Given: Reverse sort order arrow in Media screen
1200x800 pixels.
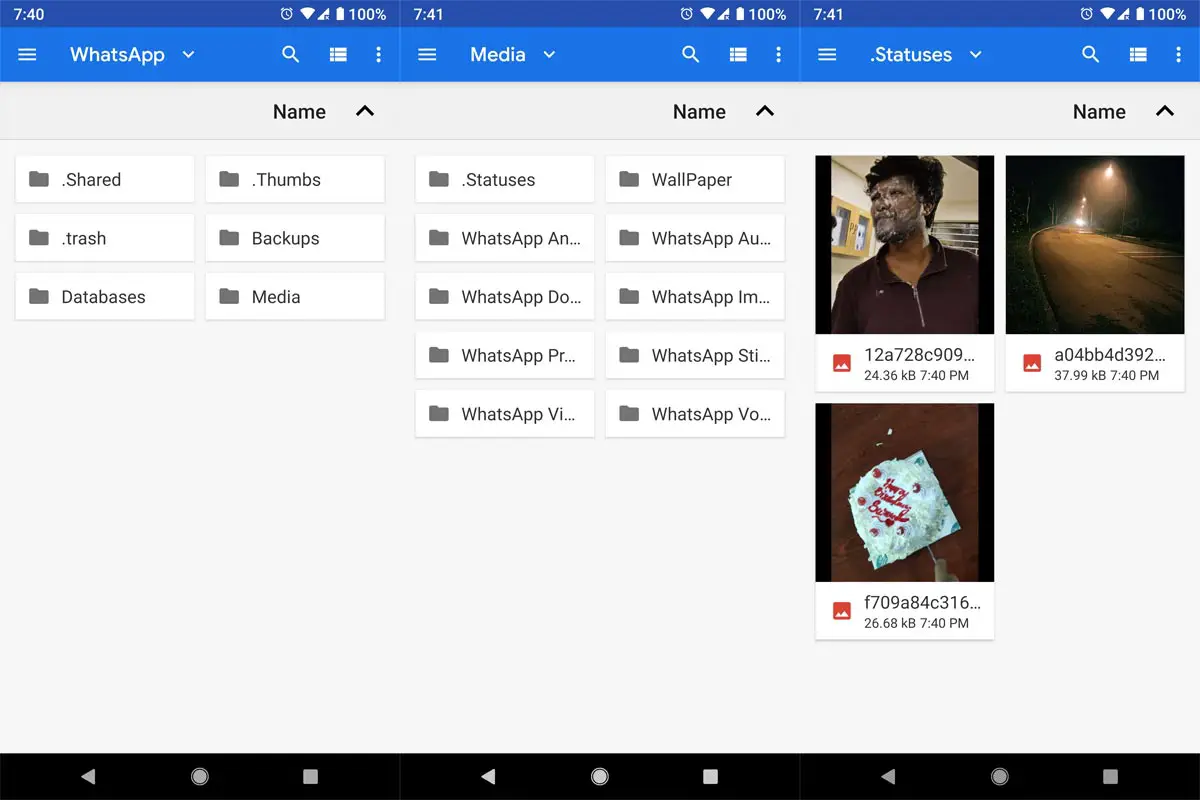Looking at the screenshot, I should (x=765, y=111).
